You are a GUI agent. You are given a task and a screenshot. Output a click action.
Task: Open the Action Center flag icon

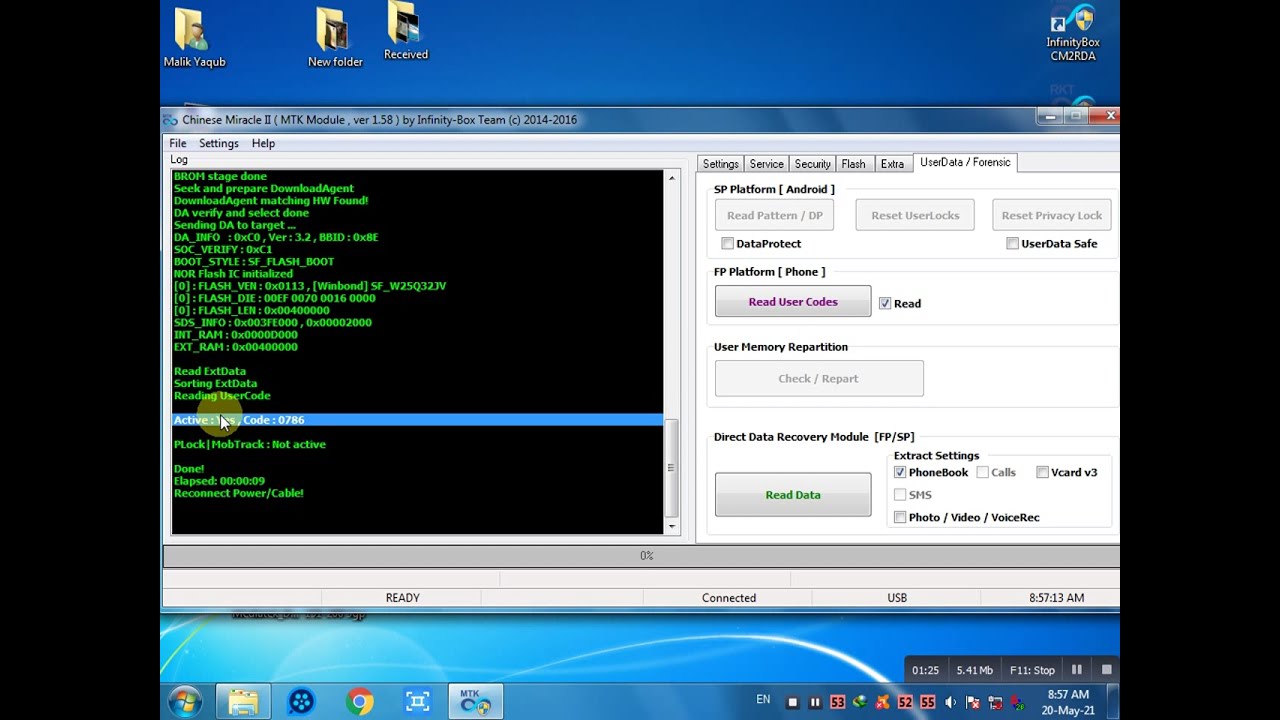click(x=973, y=702)
